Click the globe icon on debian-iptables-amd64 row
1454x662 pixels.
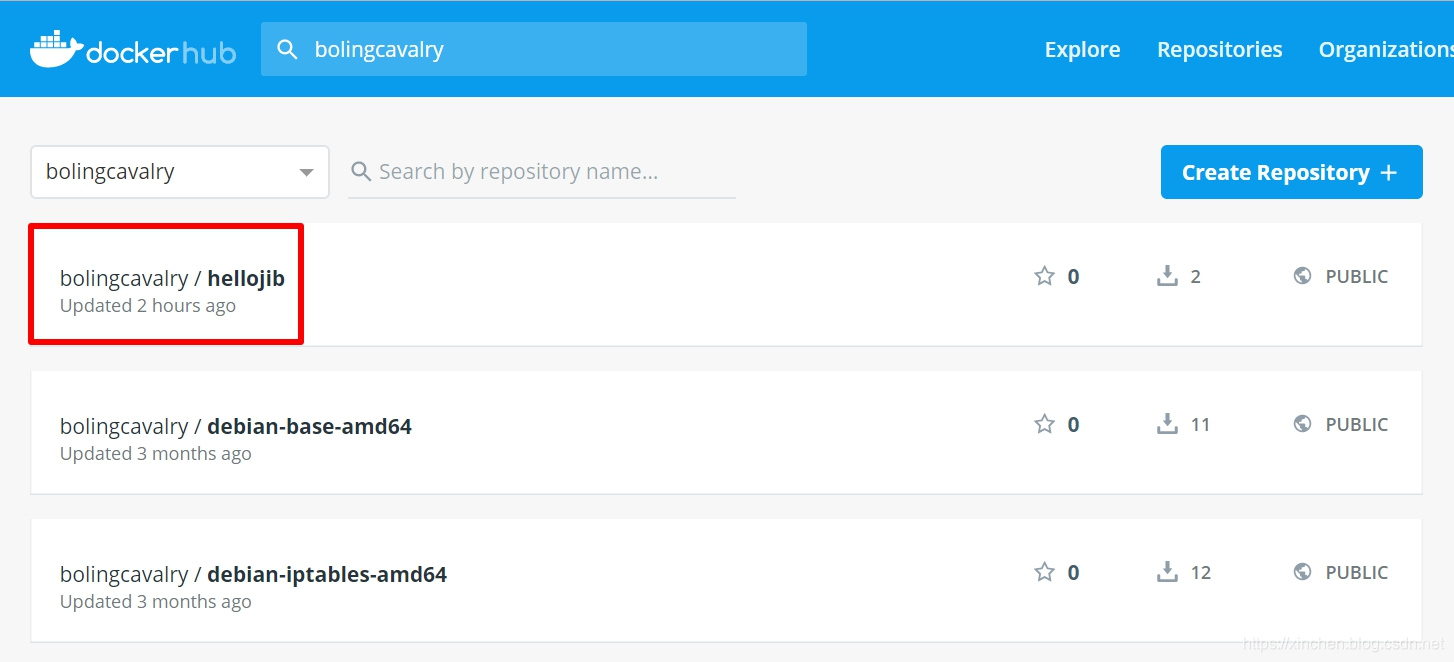pyautogui.click(x=1302, y=572)
